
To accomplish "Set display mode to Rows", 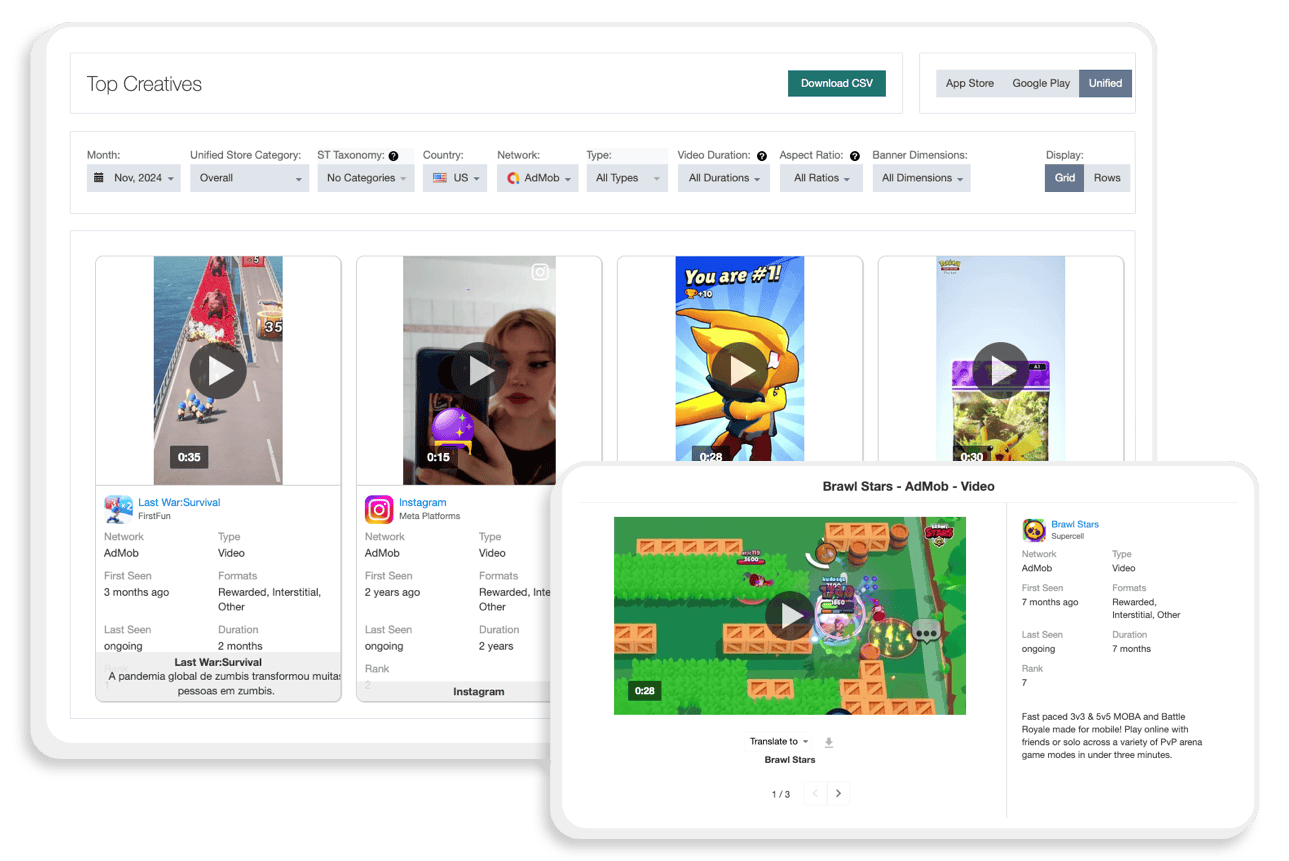I will pos(1107,178).
